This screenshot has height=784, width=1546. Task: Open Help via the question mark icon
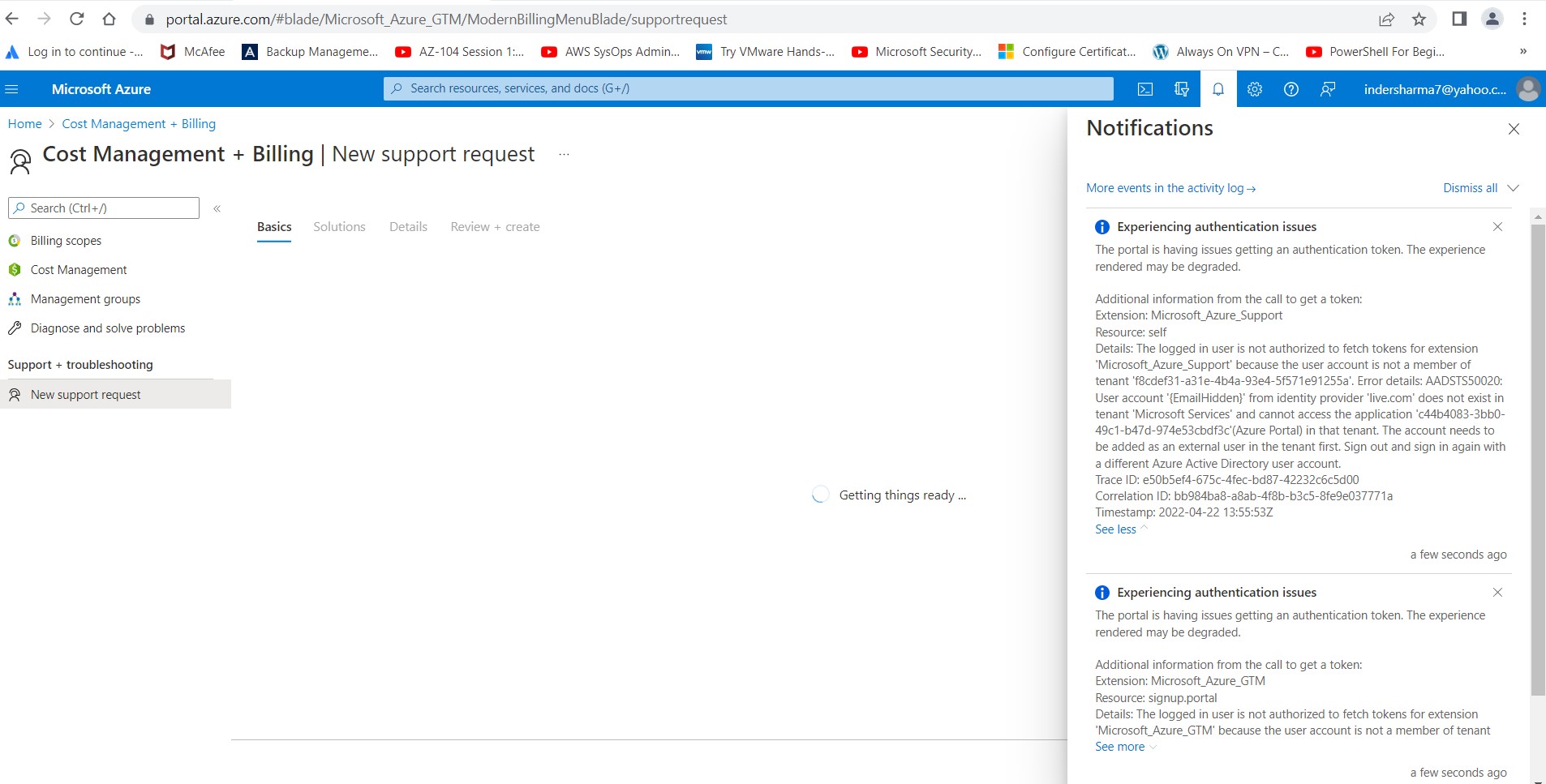1290,89
